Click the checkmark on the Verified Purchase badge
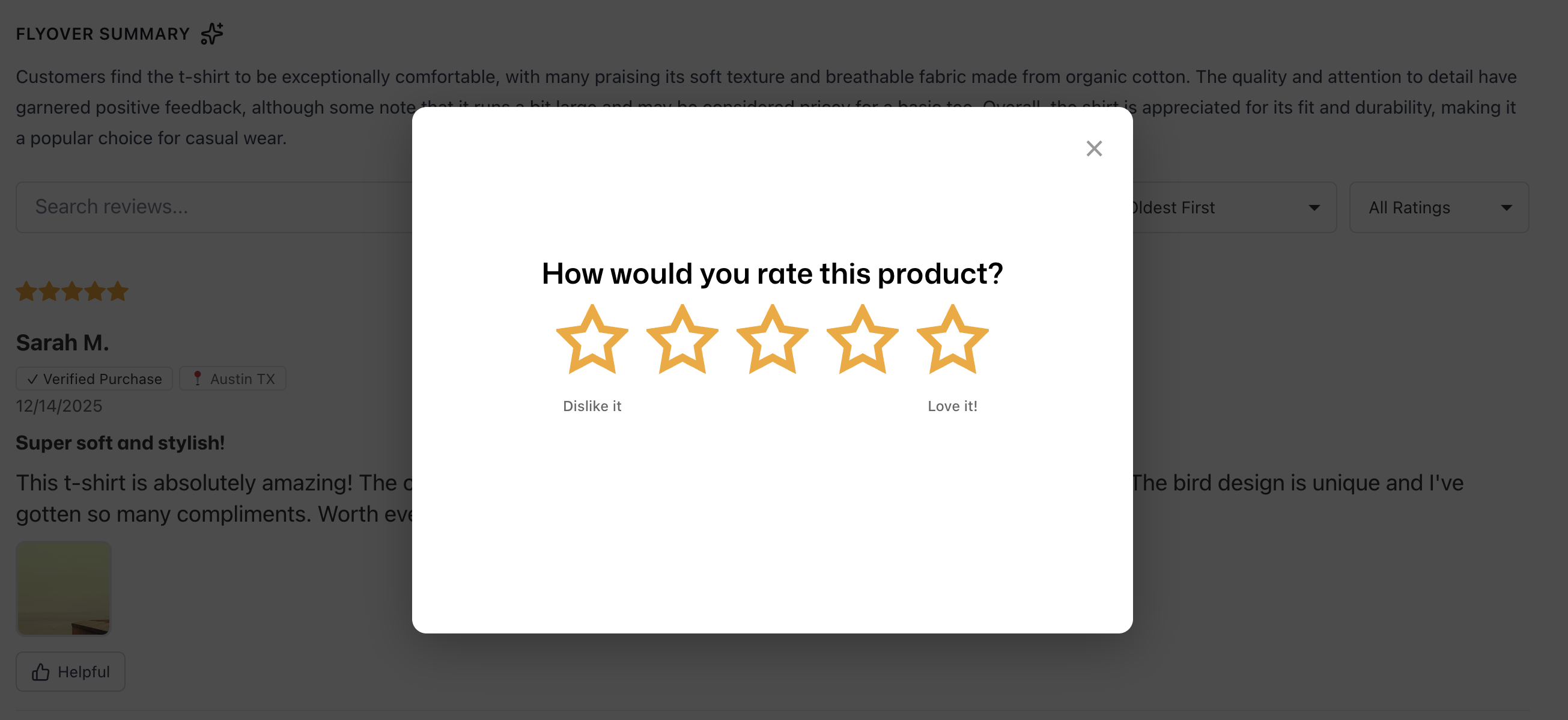 34,378
